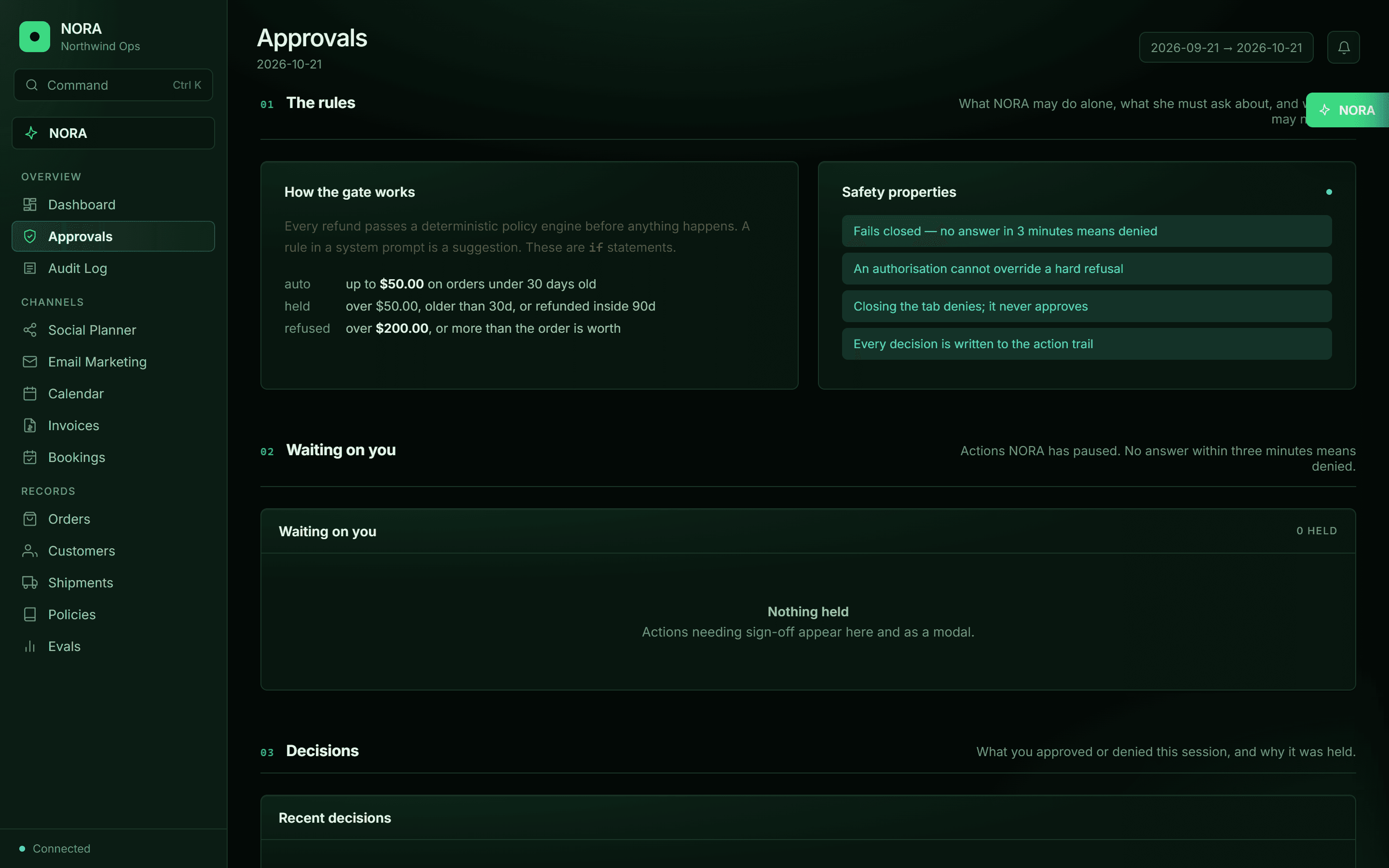Image resolution: width=1389 pixels, height=868 pixels.
Task: Open the floating NORA assistant button
Action: click(x=1347, y=109)
